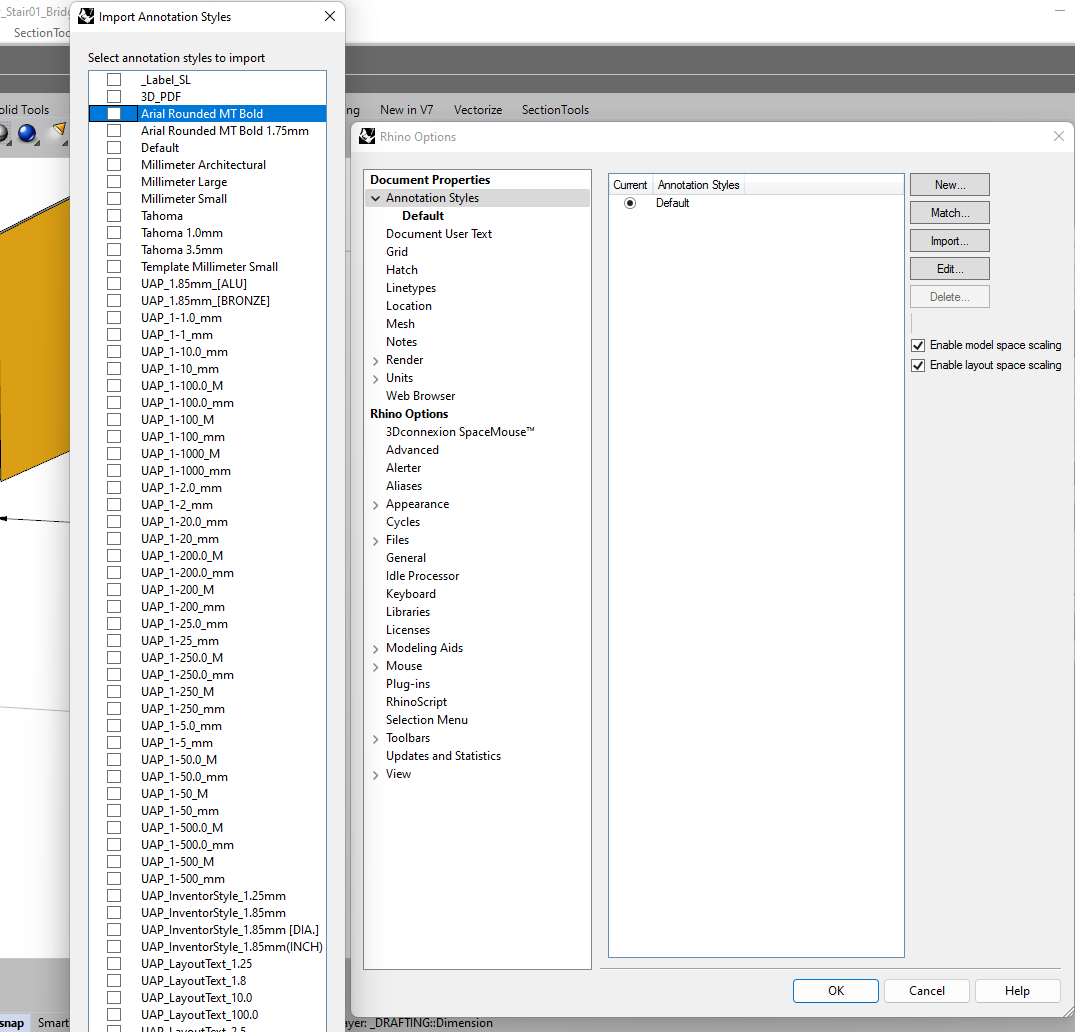The width and height of the screenshot is (1075, 1032).
Task: Click Rhino logo in Rhino Options title bar
Action: (x=367, y=136)
